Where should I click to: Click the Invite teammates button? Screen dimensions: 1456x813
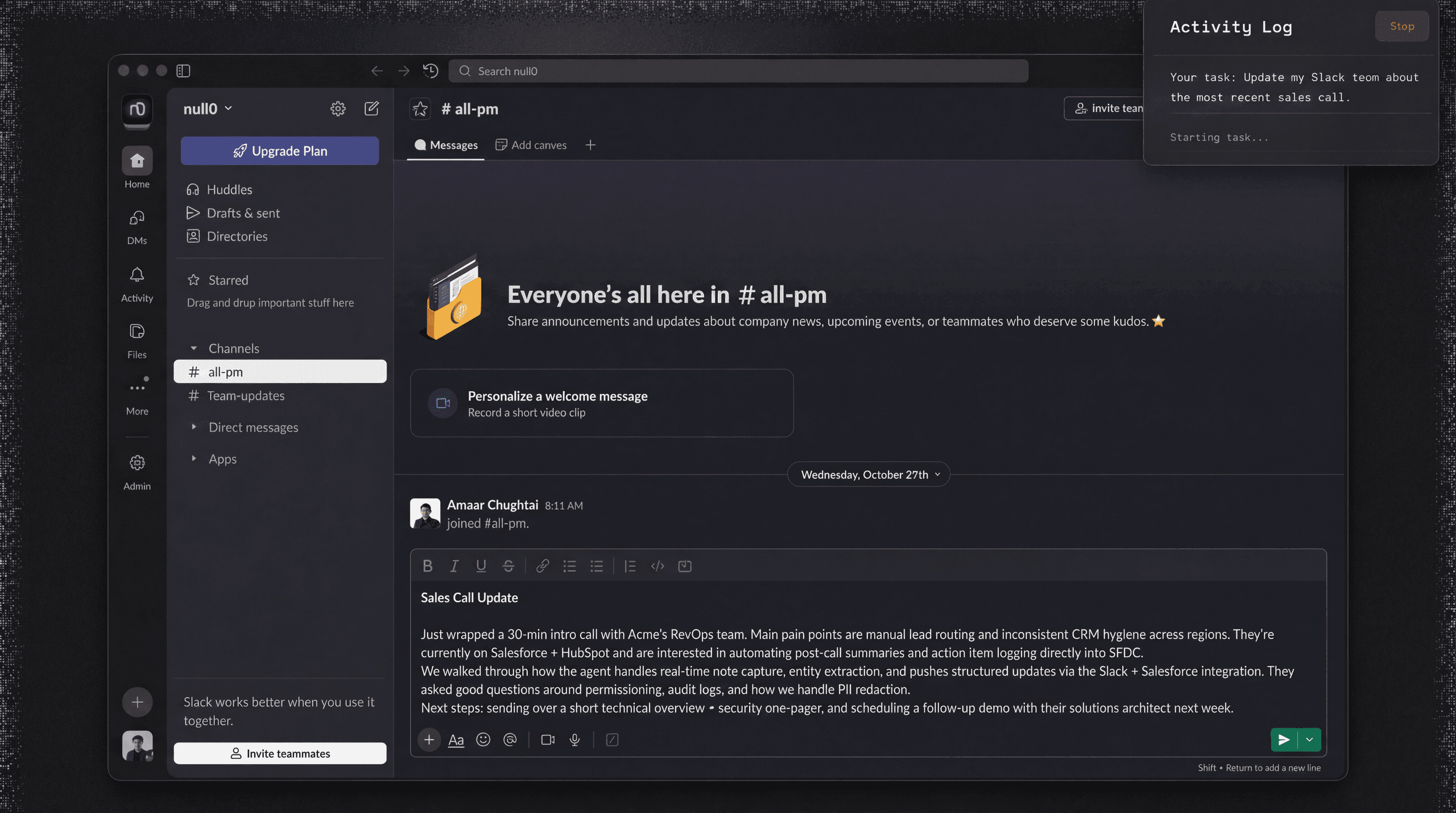click(x=280, y=753)
